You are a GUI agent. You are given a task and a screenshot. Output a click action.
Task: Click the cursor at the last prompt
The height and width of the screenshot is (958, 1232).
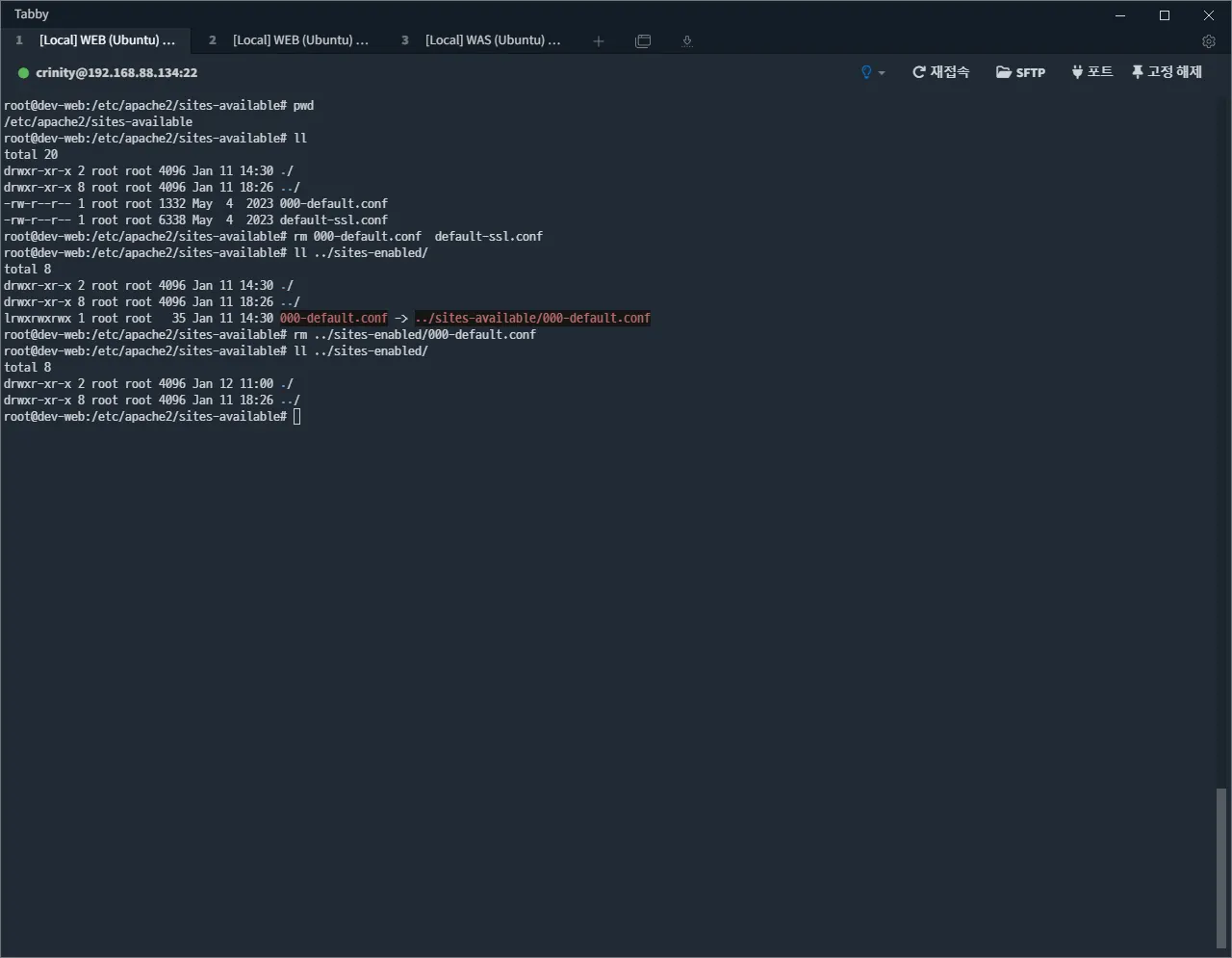pyautogui.click(x=297, y=417)
